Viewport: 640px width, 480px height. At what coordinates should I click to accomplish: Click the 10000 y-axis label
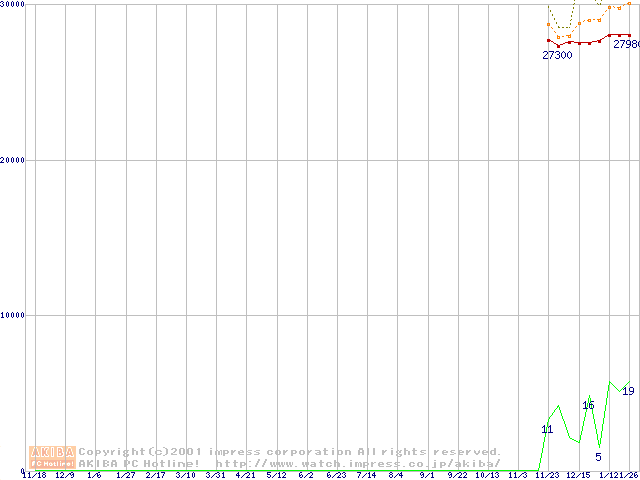point(12,315)
